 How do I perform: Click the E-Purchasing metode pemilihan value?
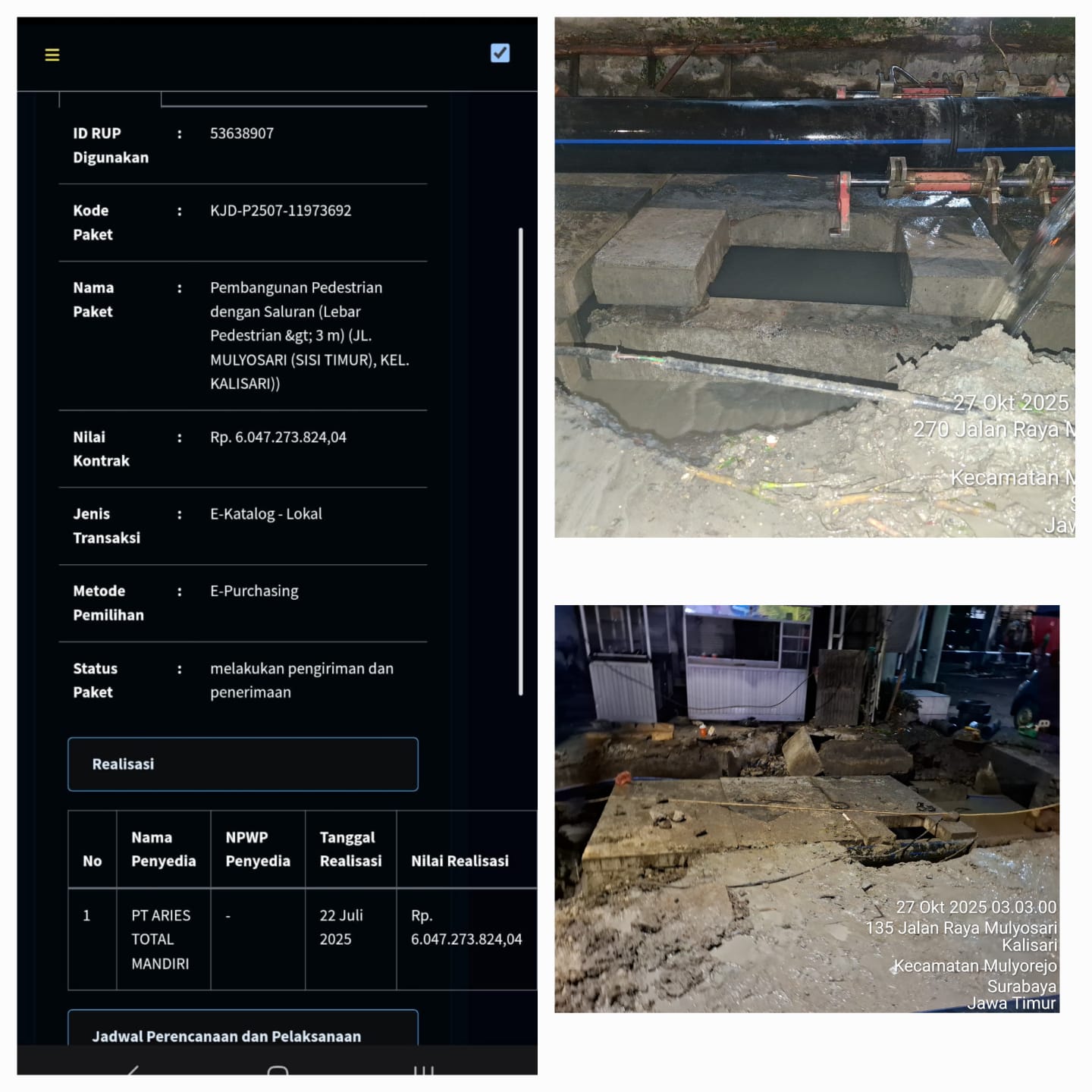pyautogui.click(x=254, y=591)
